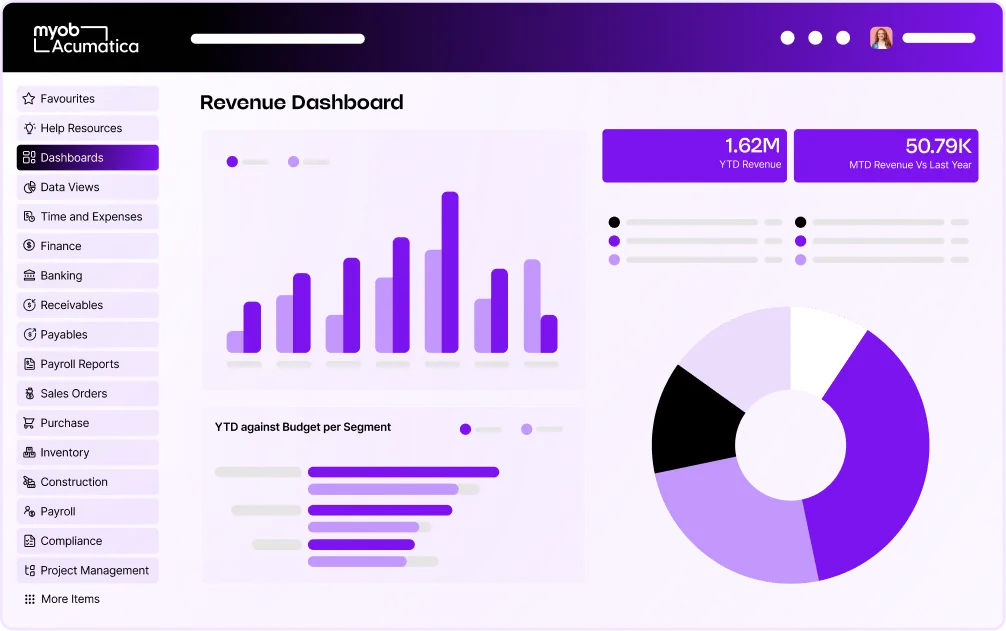Click the 1.62M YTD Revenue tile
This screenshot has width=1006, height=631.
pos(694,155)
